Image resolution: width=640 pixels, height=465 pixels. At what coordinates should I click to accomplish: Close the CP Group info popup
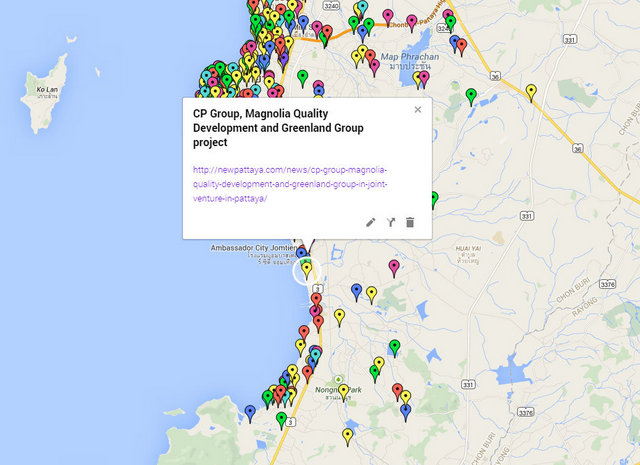(x=418, y=109)
